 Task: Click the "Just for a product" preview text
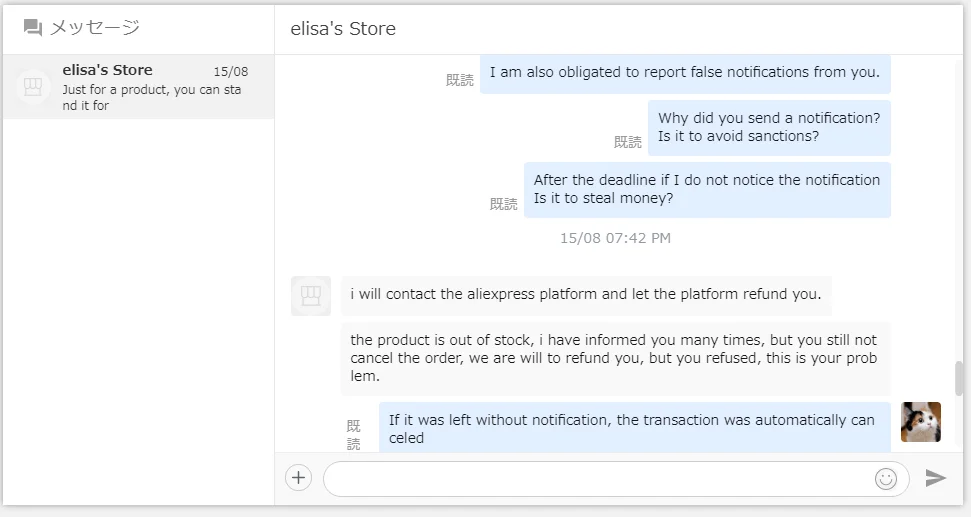tap(152, 97)
